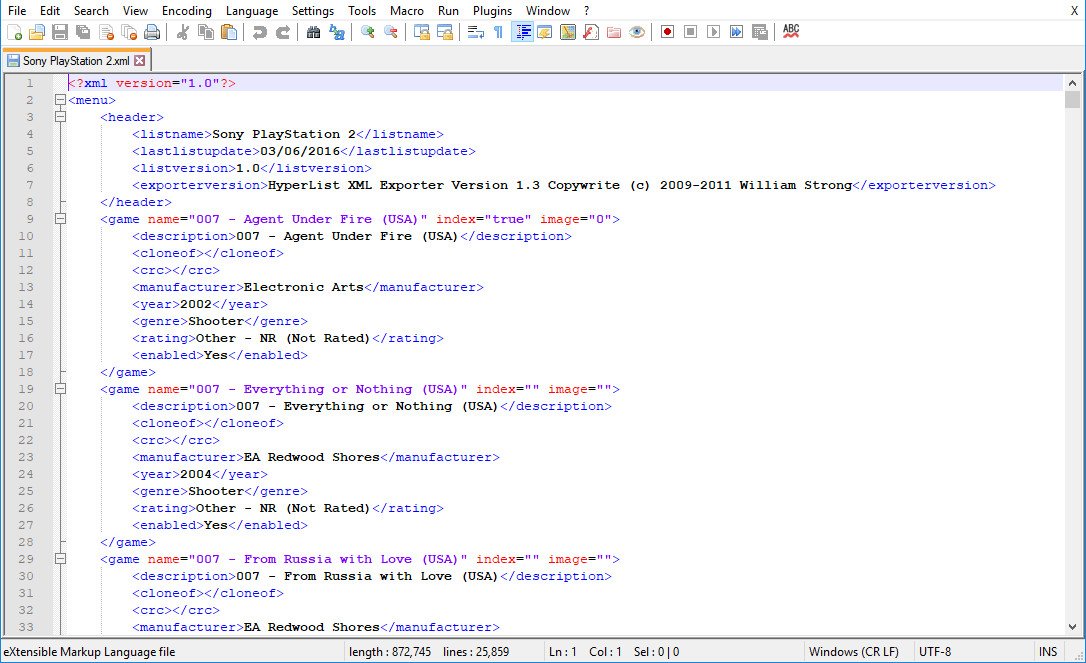Toggle file monitoring eye icon

tap(637, 32)
